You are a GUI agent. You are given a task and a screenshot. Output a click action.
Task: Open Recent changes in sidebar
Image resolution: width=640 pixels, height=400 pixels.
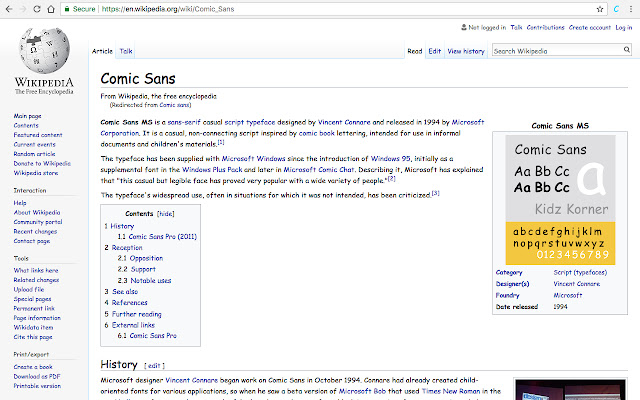35,231
